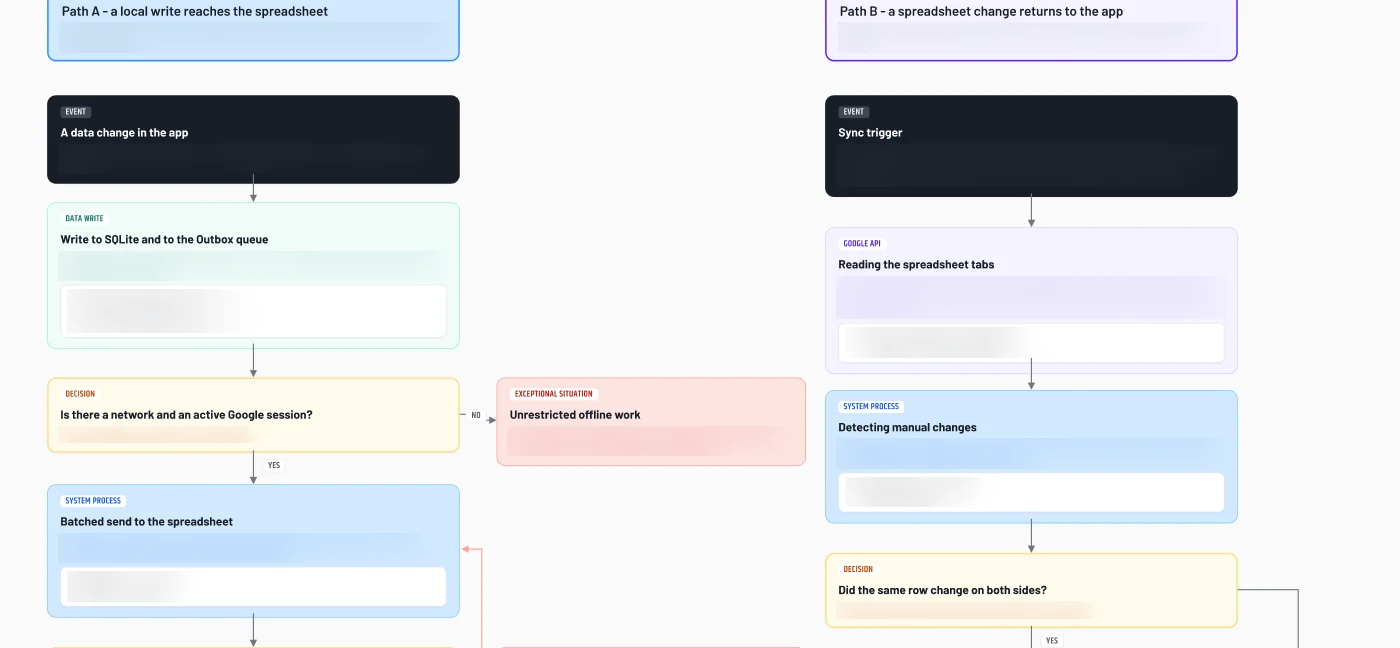The image size is (1400, 648).
Task: Select the Path B header card
Action: pyautogui.click(x=1031, y=29)
